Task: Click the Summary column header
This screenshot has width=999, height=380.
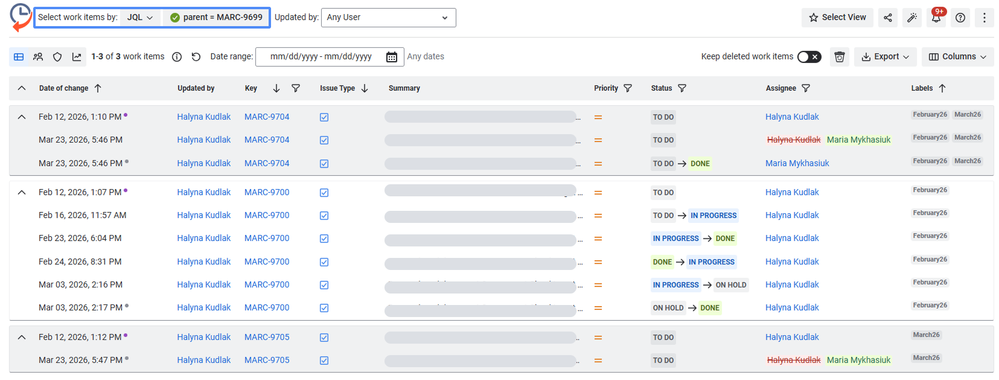Action: coord(404,89)
